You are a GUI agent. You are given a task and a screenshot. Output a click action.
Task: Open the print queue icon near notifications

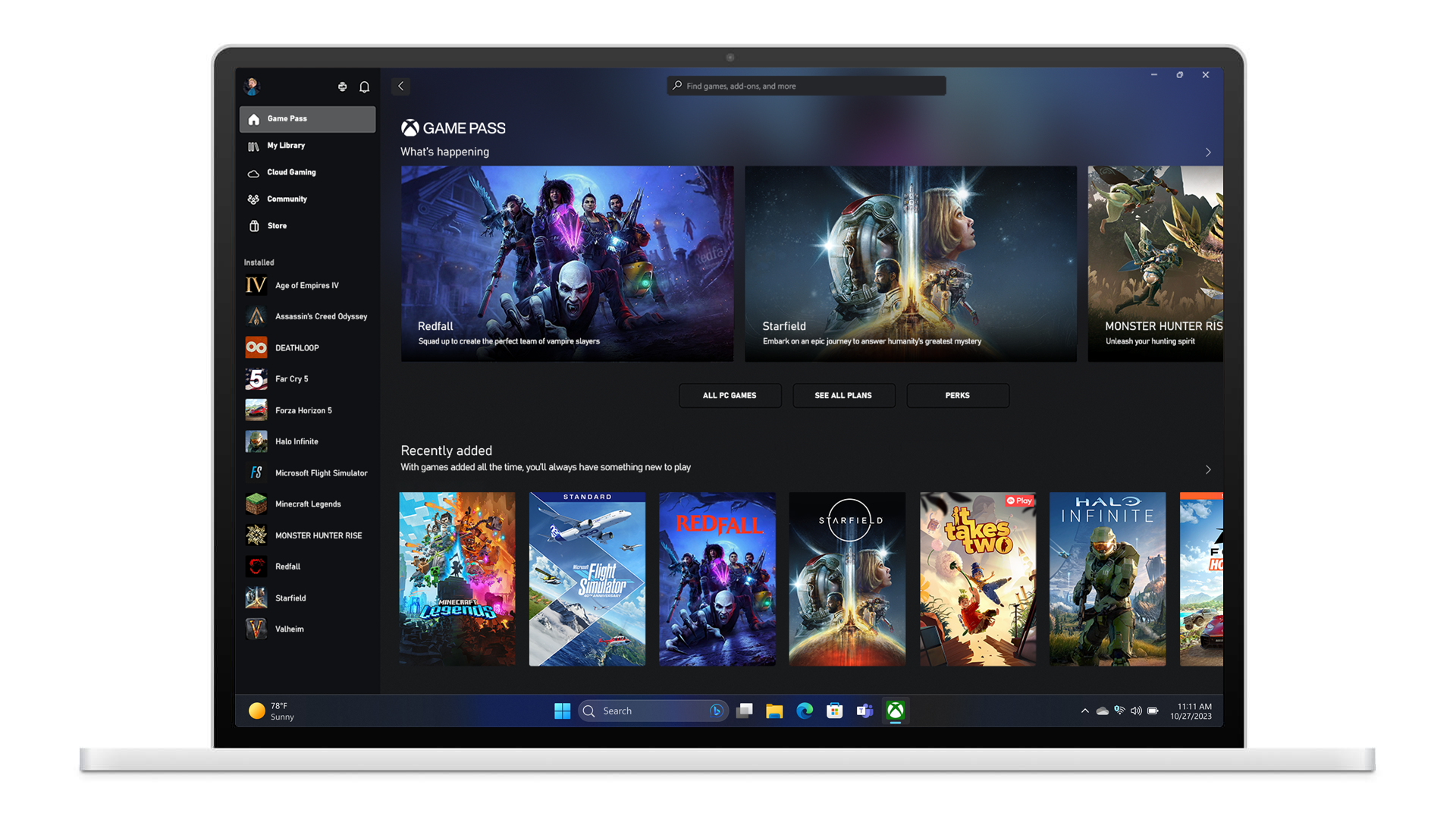point(343,86)
